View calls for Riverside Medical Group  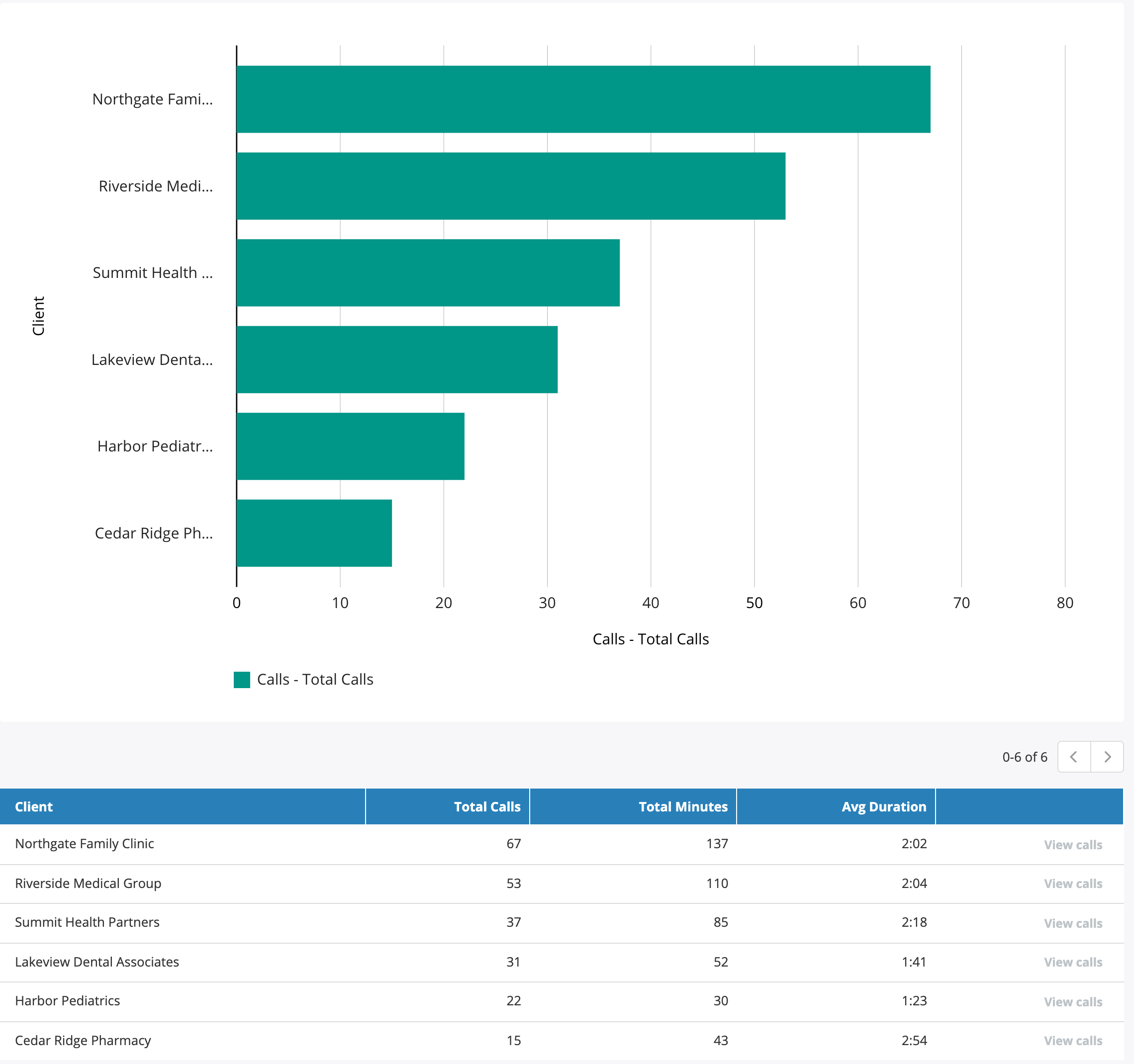pyautogui.click(x=1073, y=883)
